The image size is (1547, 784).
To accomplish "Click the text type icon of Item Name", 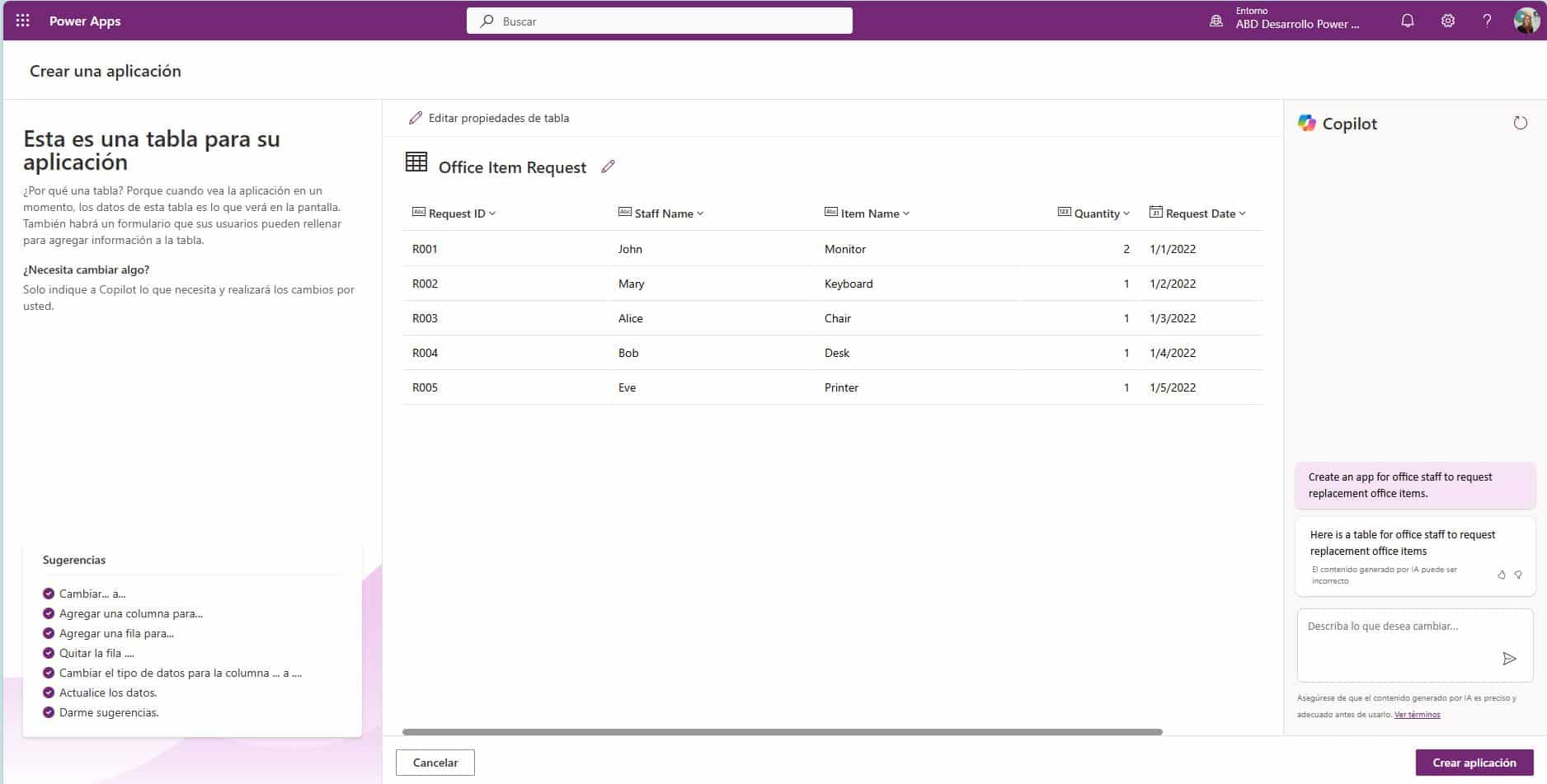I will [830, 212].
